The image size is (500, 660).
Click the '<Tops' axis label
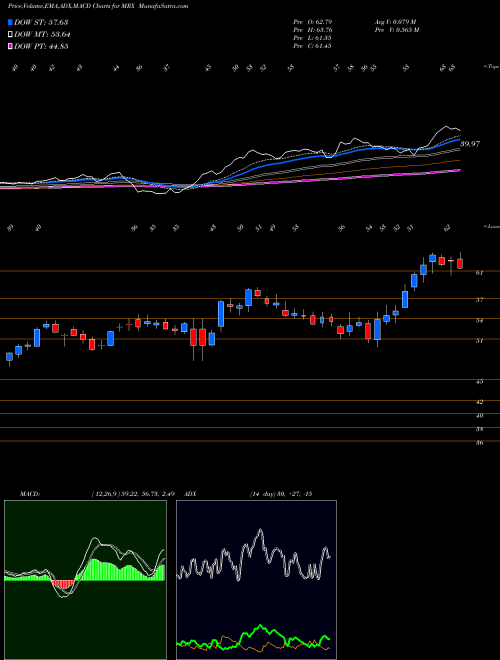[491, 67]
